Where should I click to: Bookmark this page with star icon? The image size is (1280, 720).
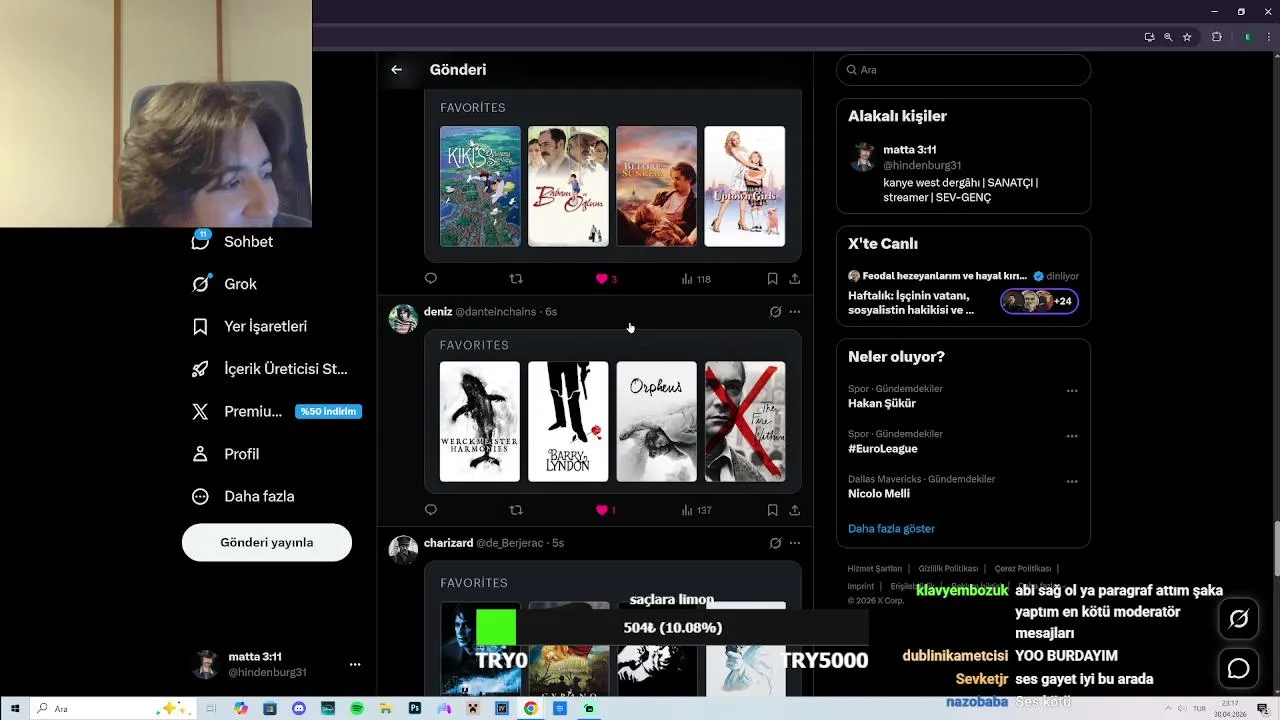click(1187, 37)
